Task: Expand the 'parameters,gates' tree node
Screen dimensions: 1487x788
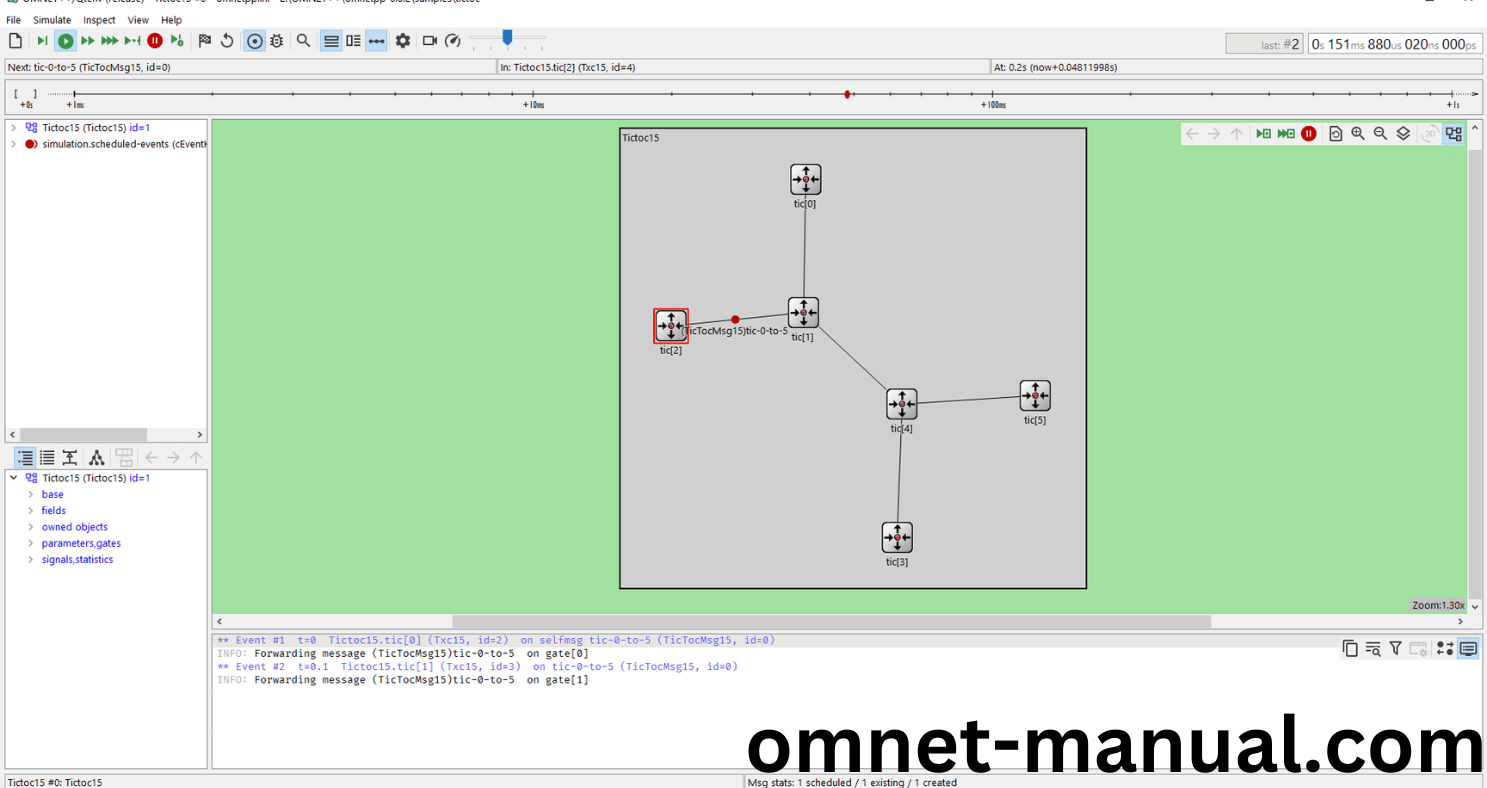Action: pos(31,544)
